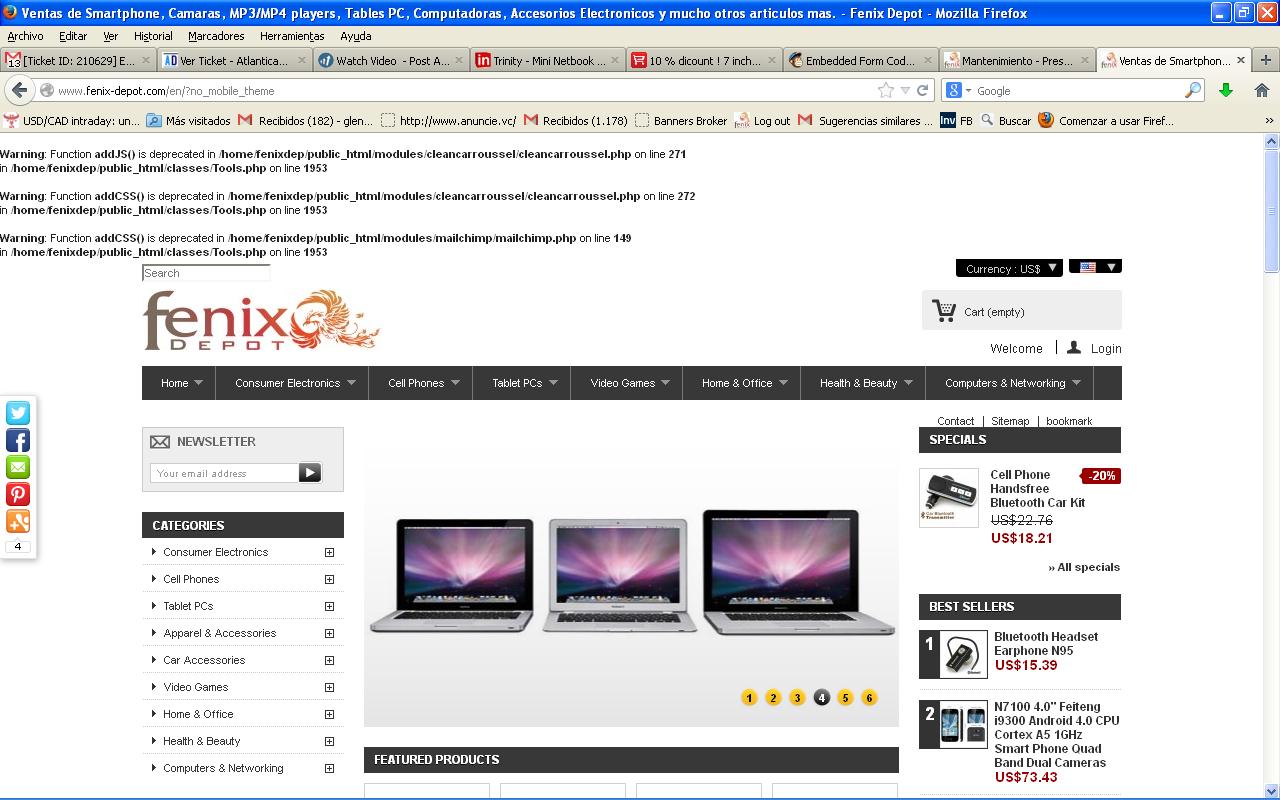
Task: Reload the page using the refresh icon
Action: (x=923, y=90)
